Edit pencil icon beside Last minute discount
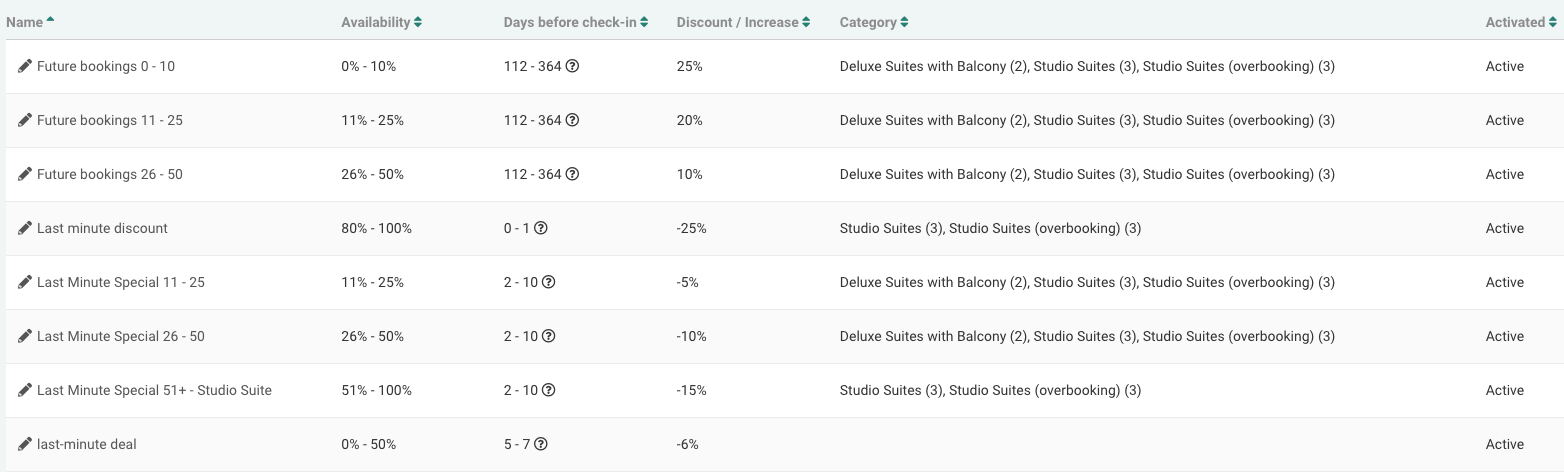 point(25,228)
